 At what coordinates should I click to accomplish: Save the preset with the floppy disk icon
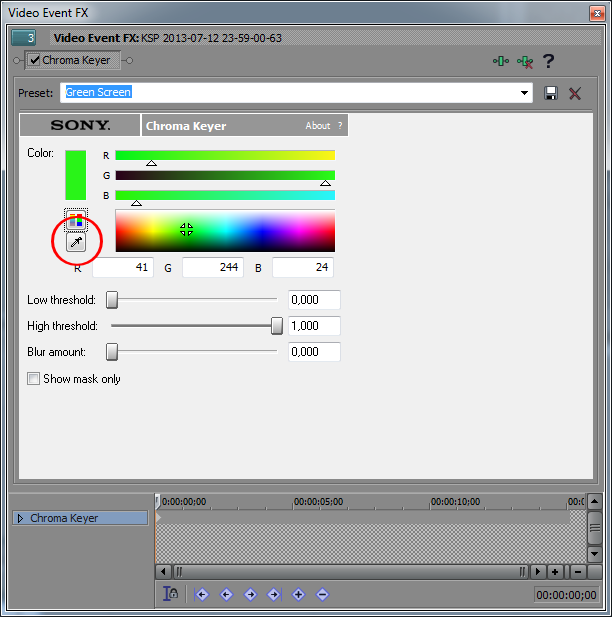point(551,93)
